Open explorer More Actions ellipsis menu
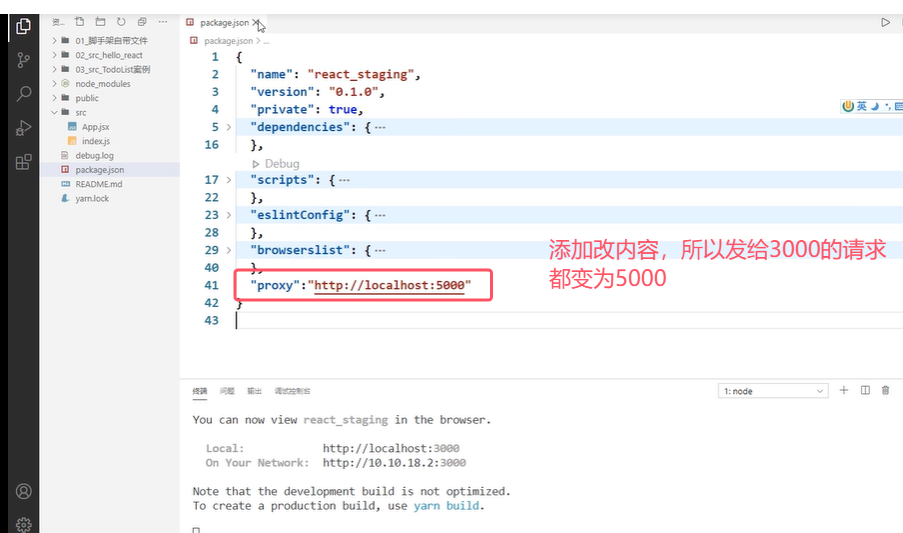903x533 pixels. pos(163,22)
